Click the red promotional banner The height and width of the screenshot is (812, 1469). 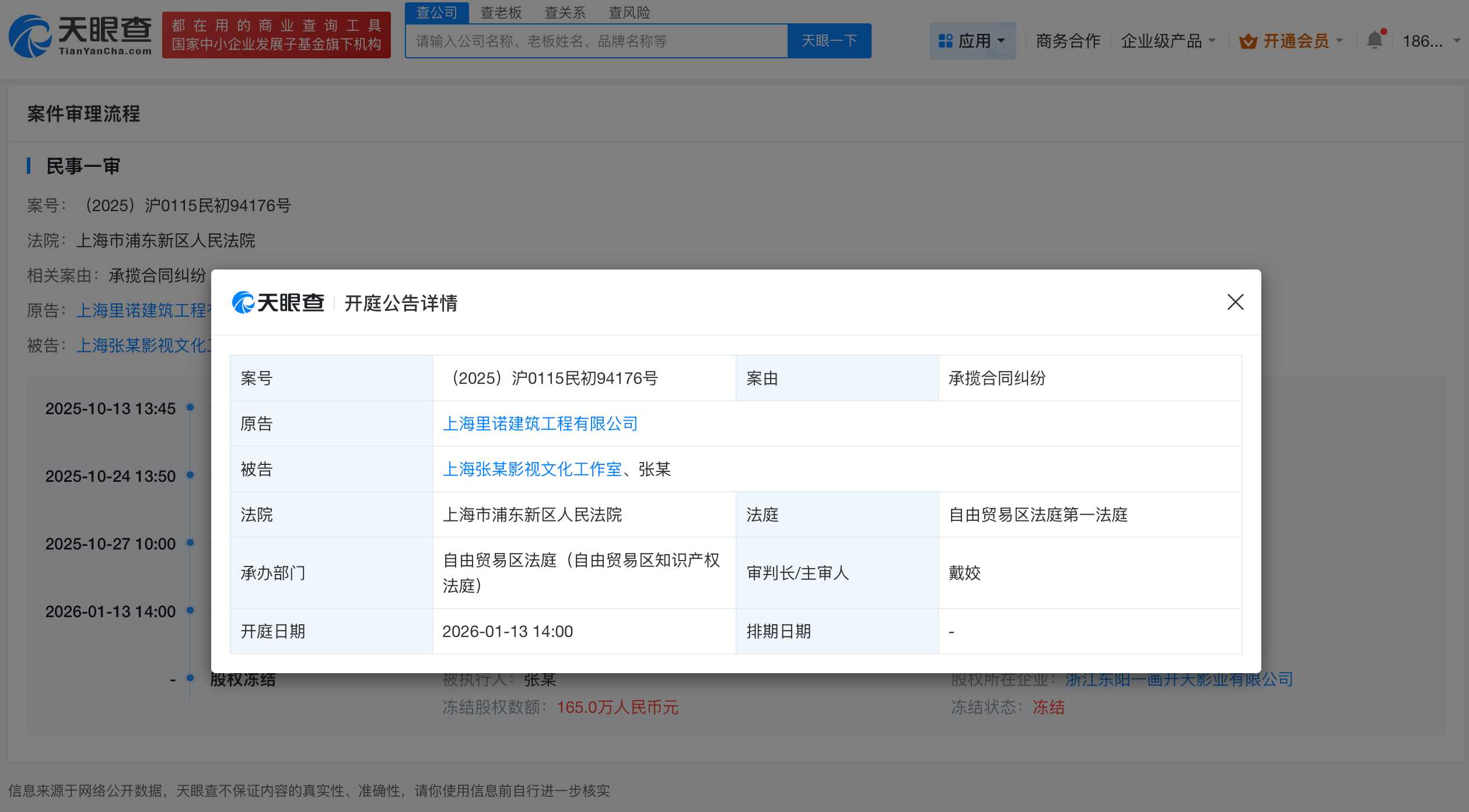[x=278, y=35]
